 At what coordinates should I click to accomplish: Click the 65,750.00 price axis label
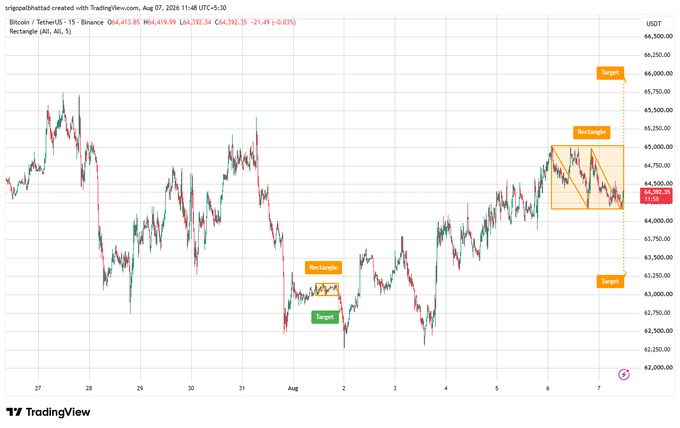pos(658,92)
